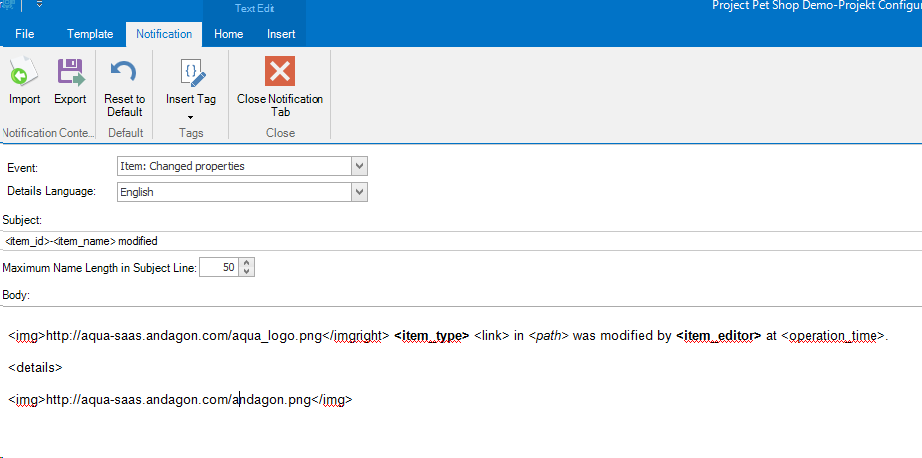Click the red Close Notification Tab icon
This screenshot has width=922, height=458.
click(280, 72)
